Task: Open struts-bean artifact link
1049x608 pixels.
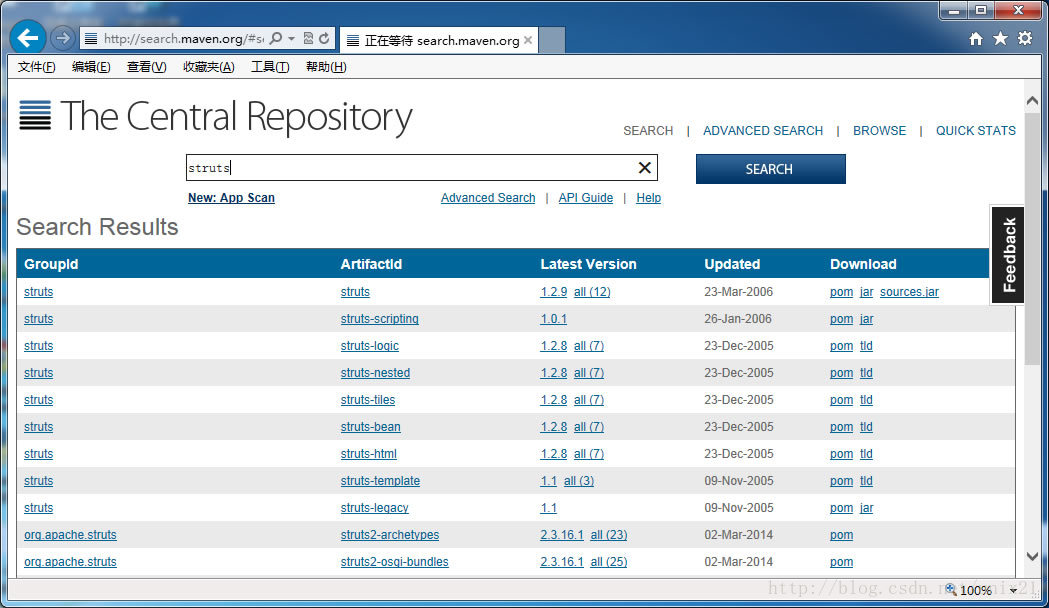Action: 370,427
